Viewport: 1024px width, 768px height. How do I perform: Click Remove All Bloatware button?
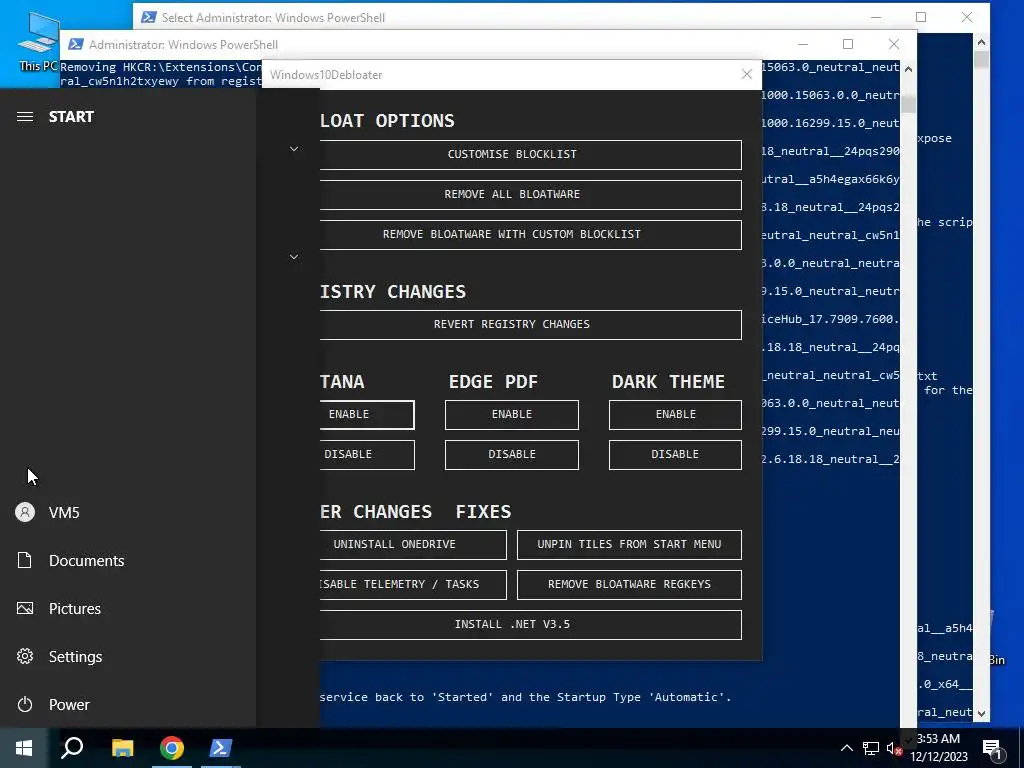(x=530, y=195)
